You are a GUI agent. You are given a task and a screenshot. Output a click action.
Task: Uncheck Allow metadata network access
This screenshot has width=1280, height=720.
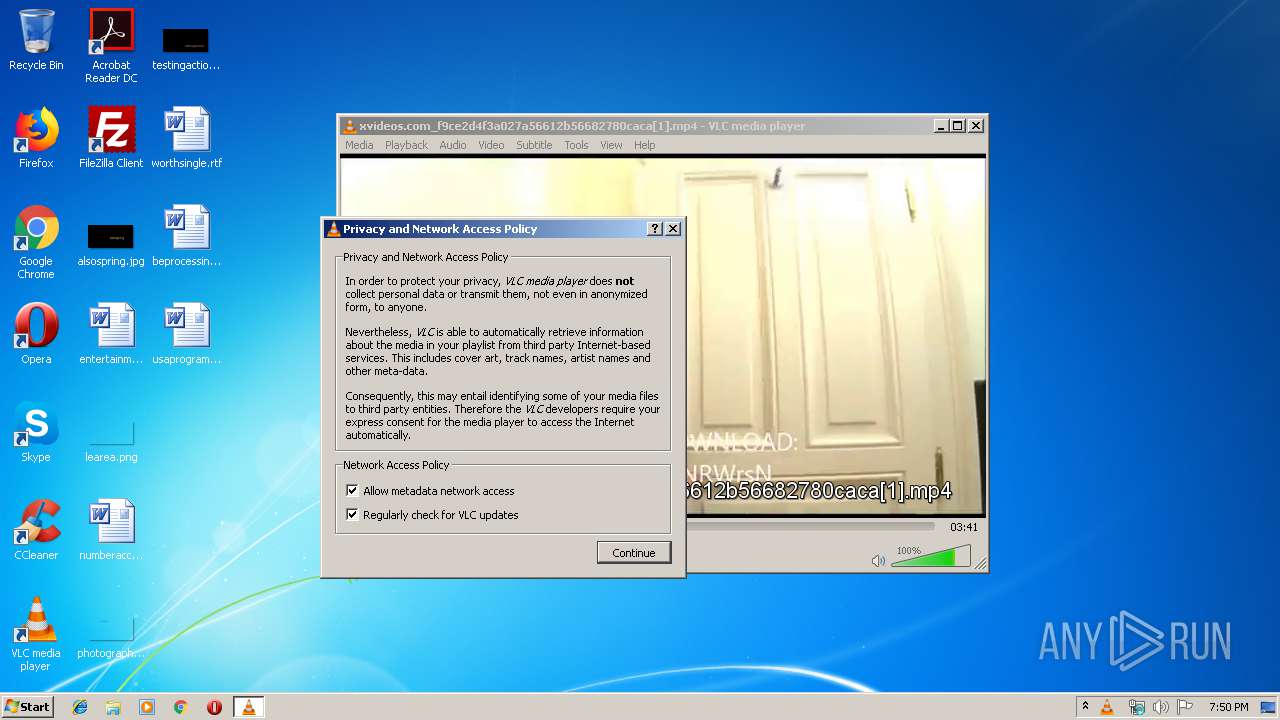tap(352, 491)
